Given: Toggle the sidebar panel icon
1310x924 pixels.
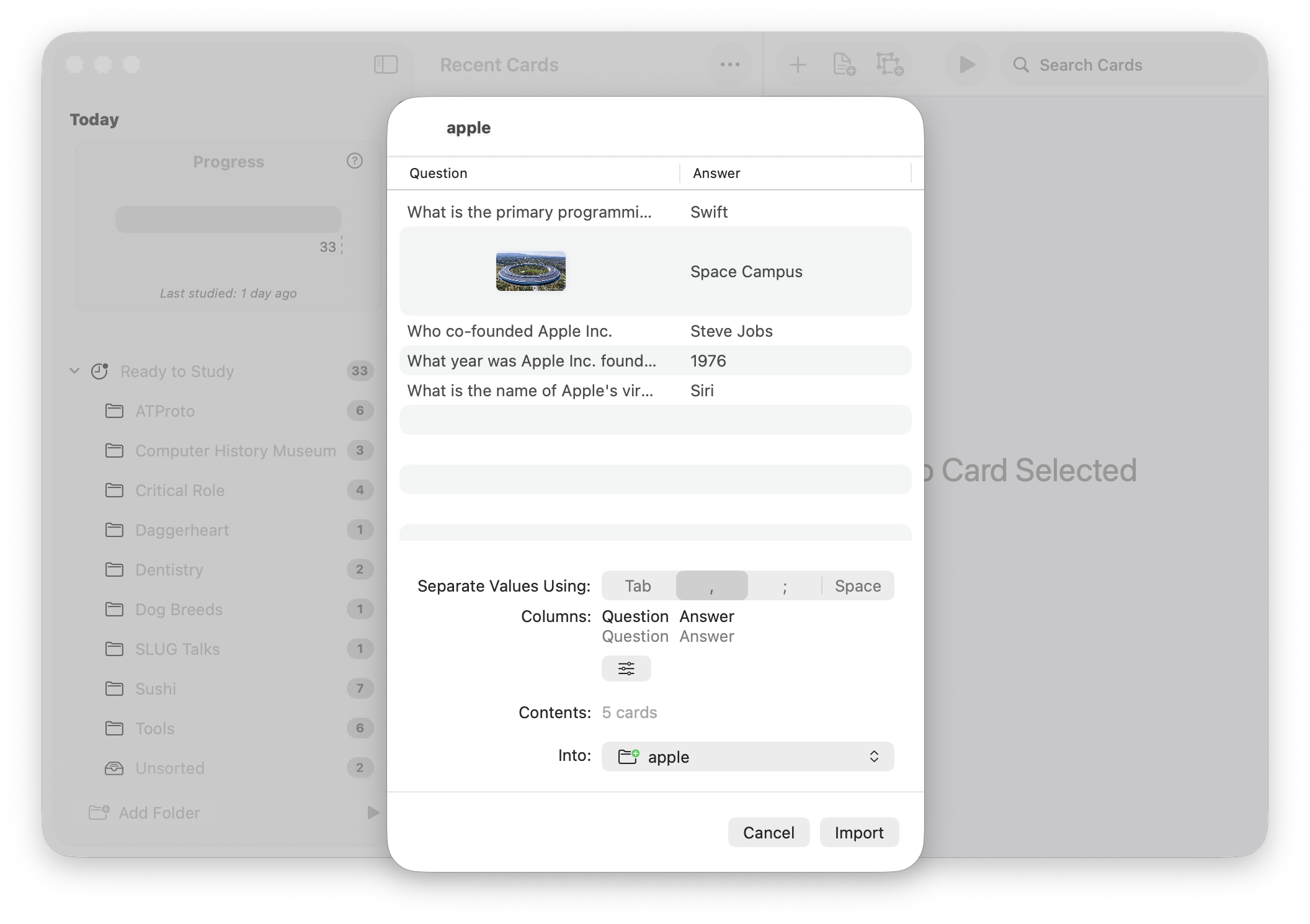Looking at the screenshot, I should pyautogui.click(x=386, y=64).
